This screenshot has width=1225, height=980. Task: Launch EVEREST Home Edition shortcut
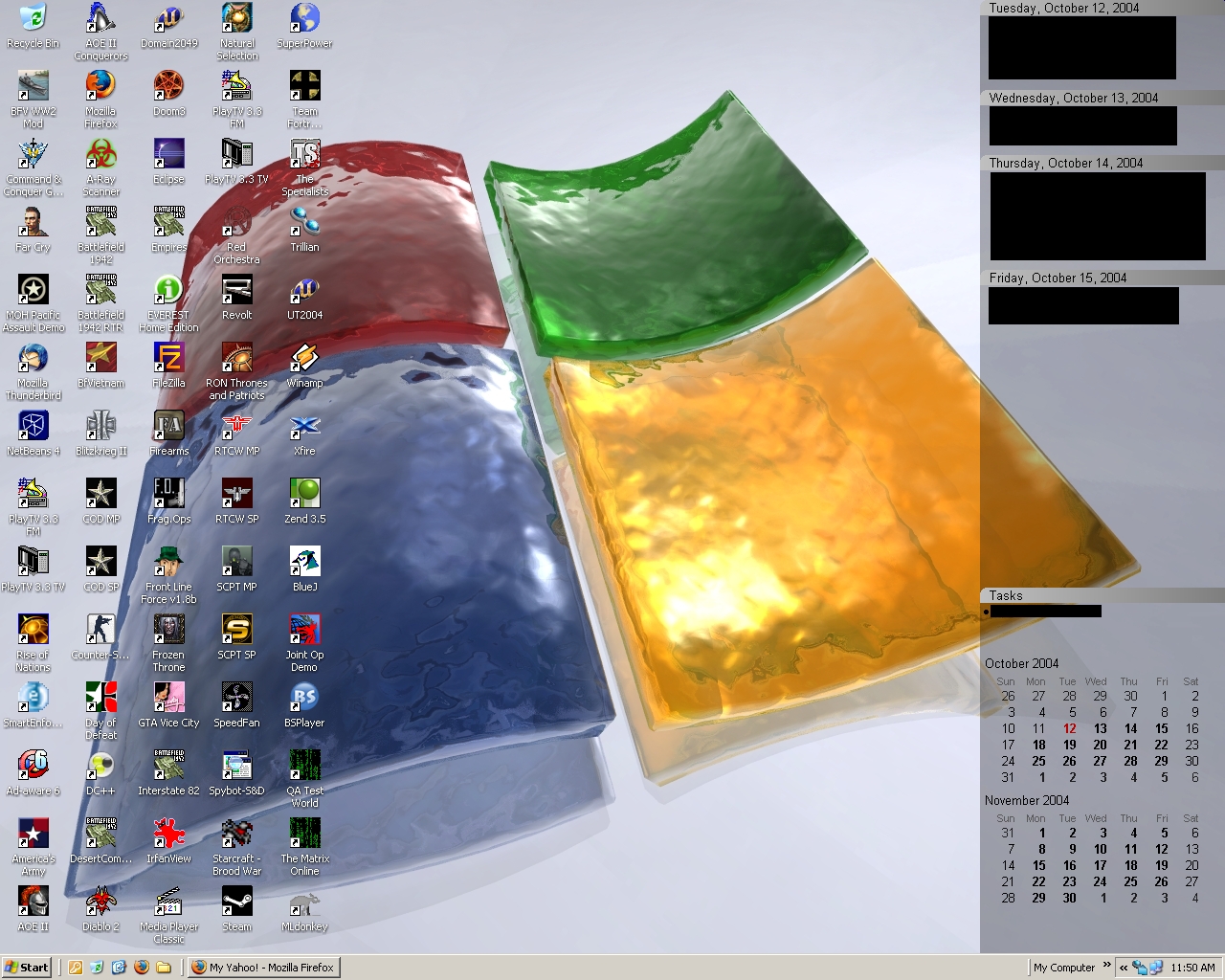168,303
